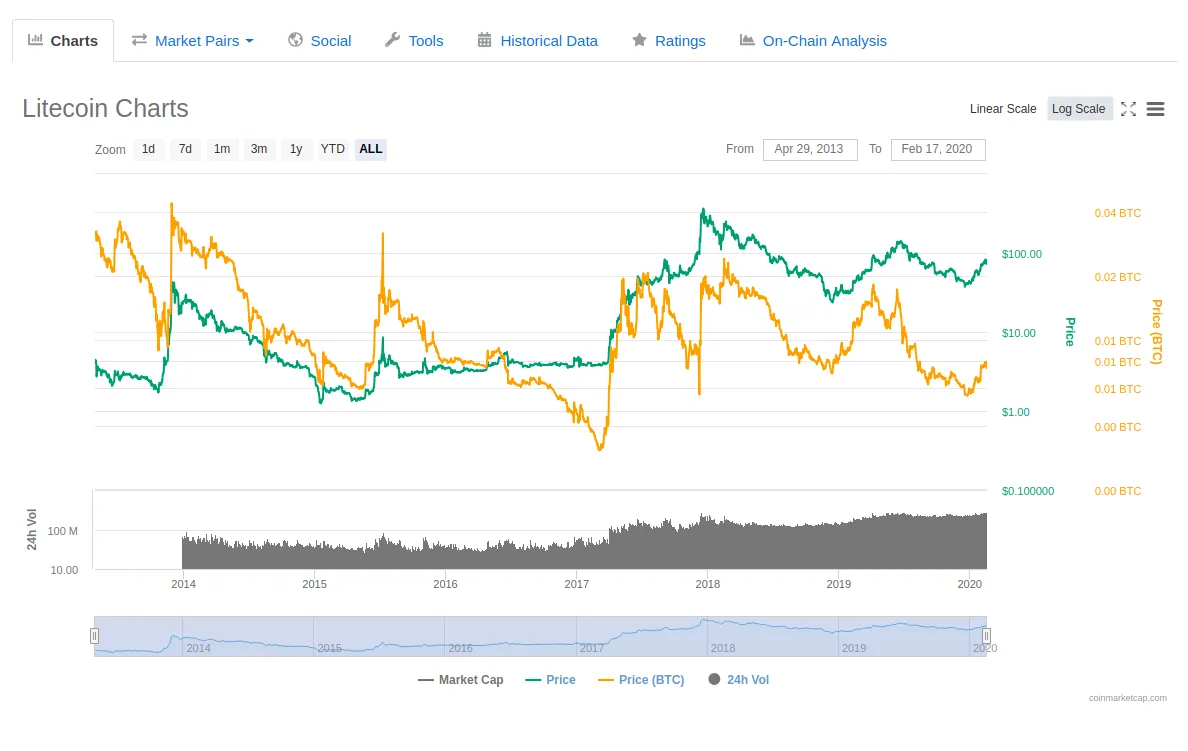Click the 2014 x-axis year label
1188x751 pixels.
click(183, 584)
